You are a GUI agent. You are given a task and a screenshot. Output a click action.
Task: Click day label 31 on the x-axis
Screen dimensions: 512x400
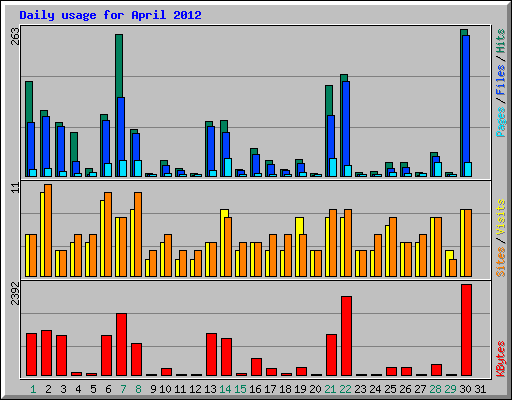point(480,389)
